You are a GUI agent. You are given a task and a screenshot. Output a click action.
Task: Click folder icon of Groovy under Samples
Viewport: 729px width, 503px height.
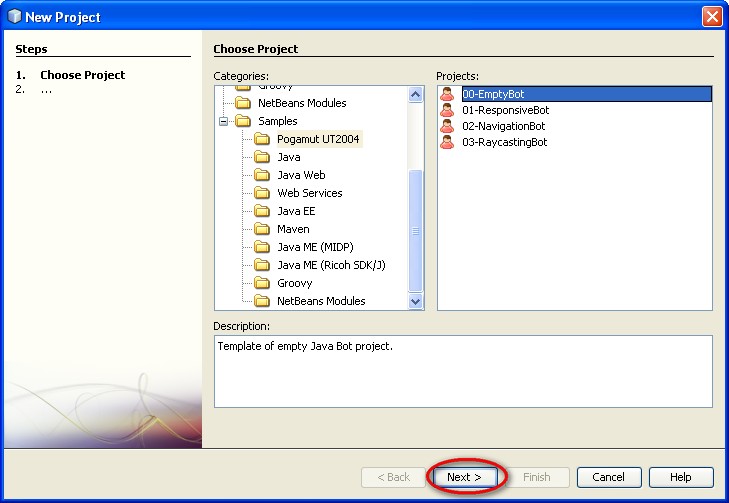click(x=262, y=283)
